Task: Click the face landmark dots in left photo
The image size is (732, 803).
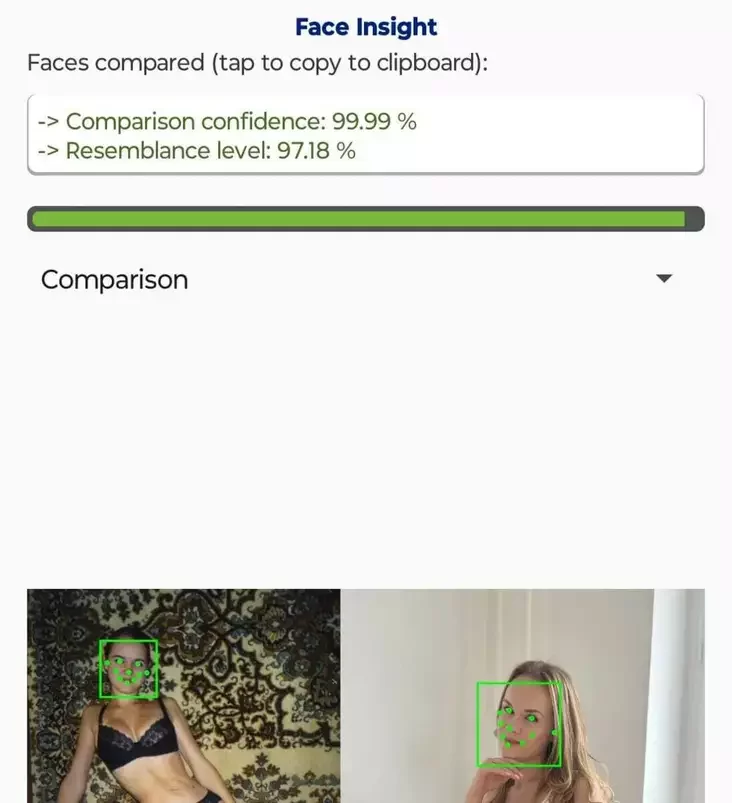Action: [x=128, y=671]
